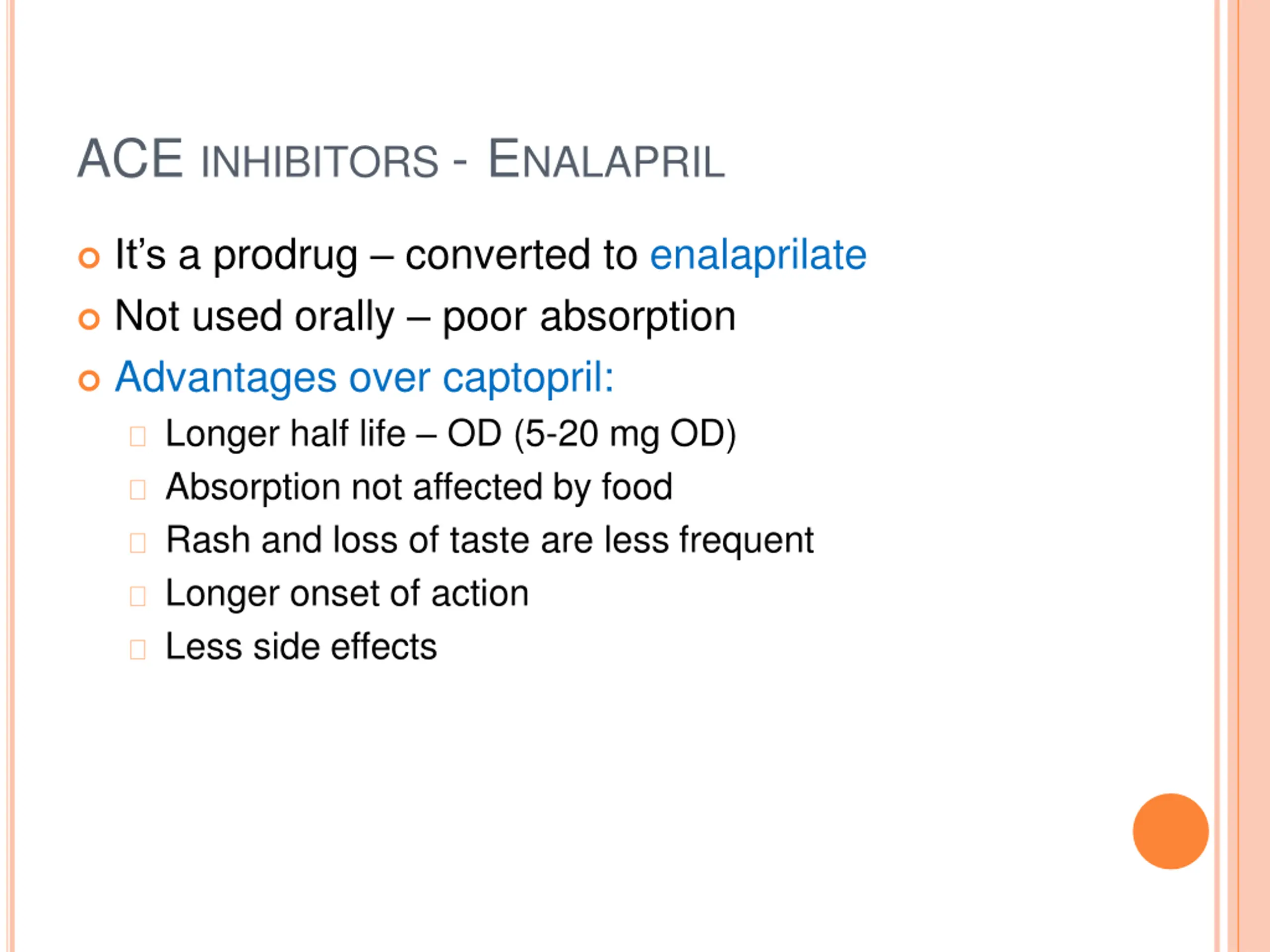Image resolution: width=1270 pixels, height=952 pixels.
Task: Click the square bullet before 'Rash and loss'
Action: [138, 543]
